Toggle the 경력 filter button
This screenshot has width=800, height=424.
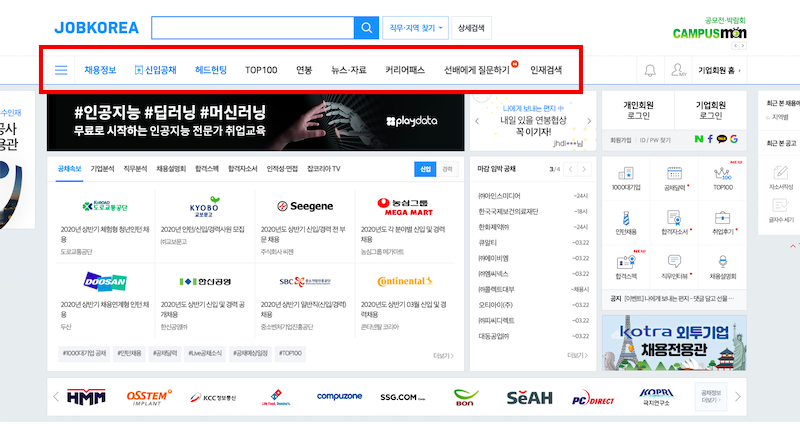point(446,169)
